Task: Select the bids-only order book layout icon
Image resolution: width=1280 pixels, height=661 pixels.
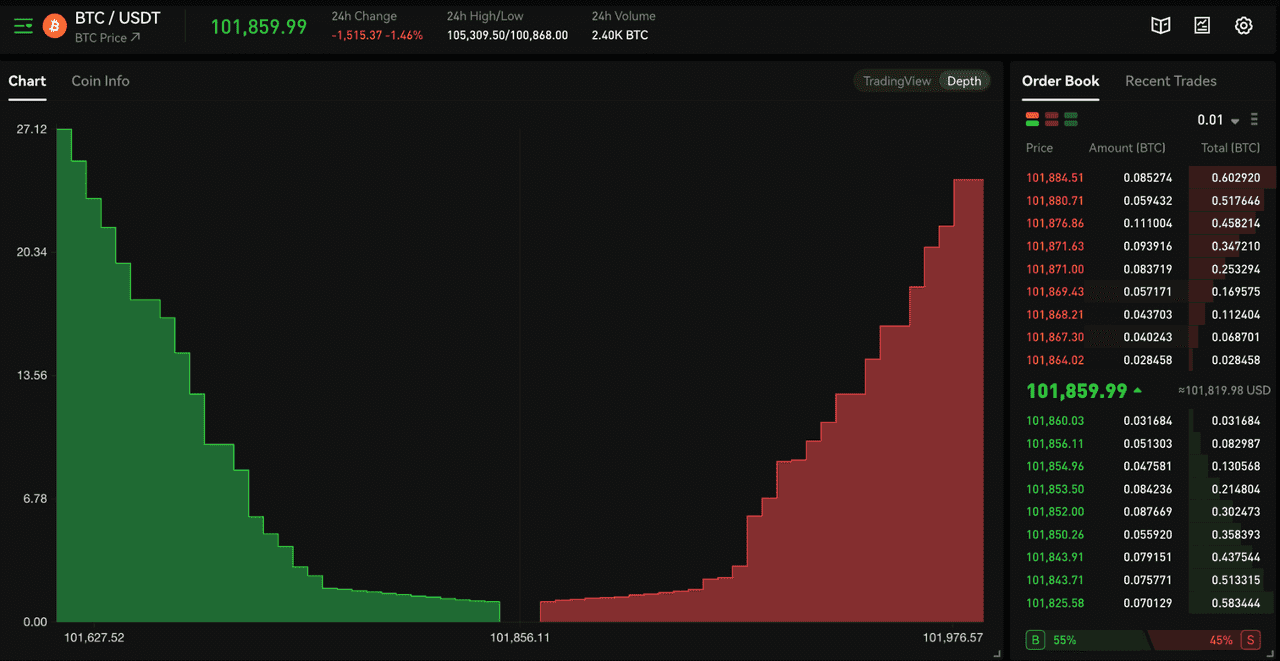Action: (1071, 118)
